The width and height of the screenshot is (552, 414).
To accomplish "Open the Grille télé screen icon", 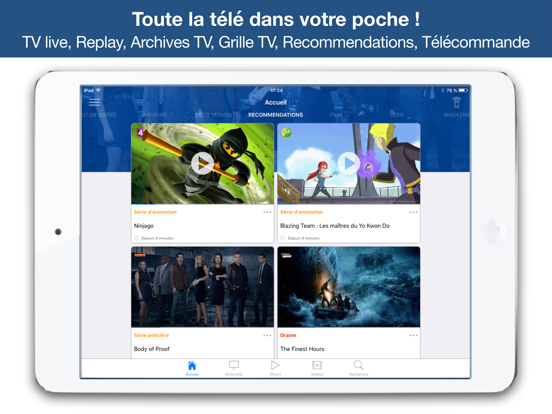I will tap(234, 365).
